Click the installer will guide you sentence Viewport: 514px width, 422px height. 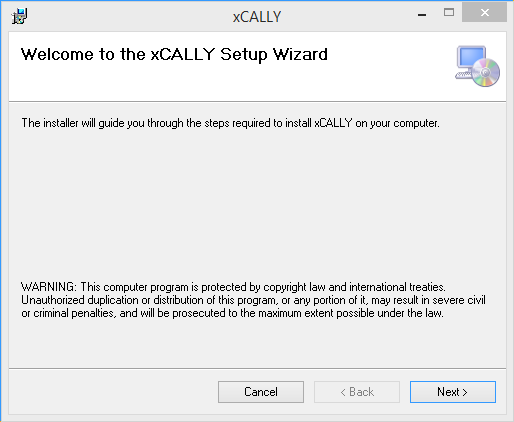pyautogui.click(x=230, y=123)
